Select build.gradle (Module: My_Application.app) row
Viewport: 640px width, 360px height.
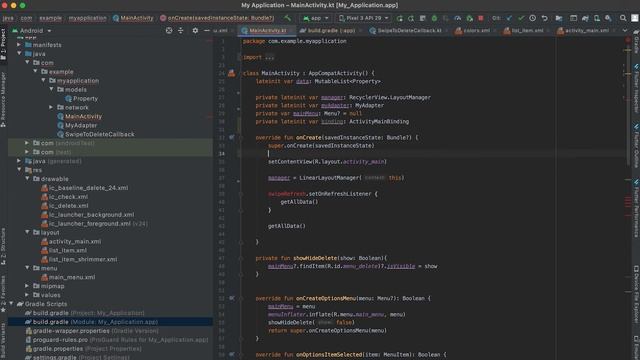[110, 322]
